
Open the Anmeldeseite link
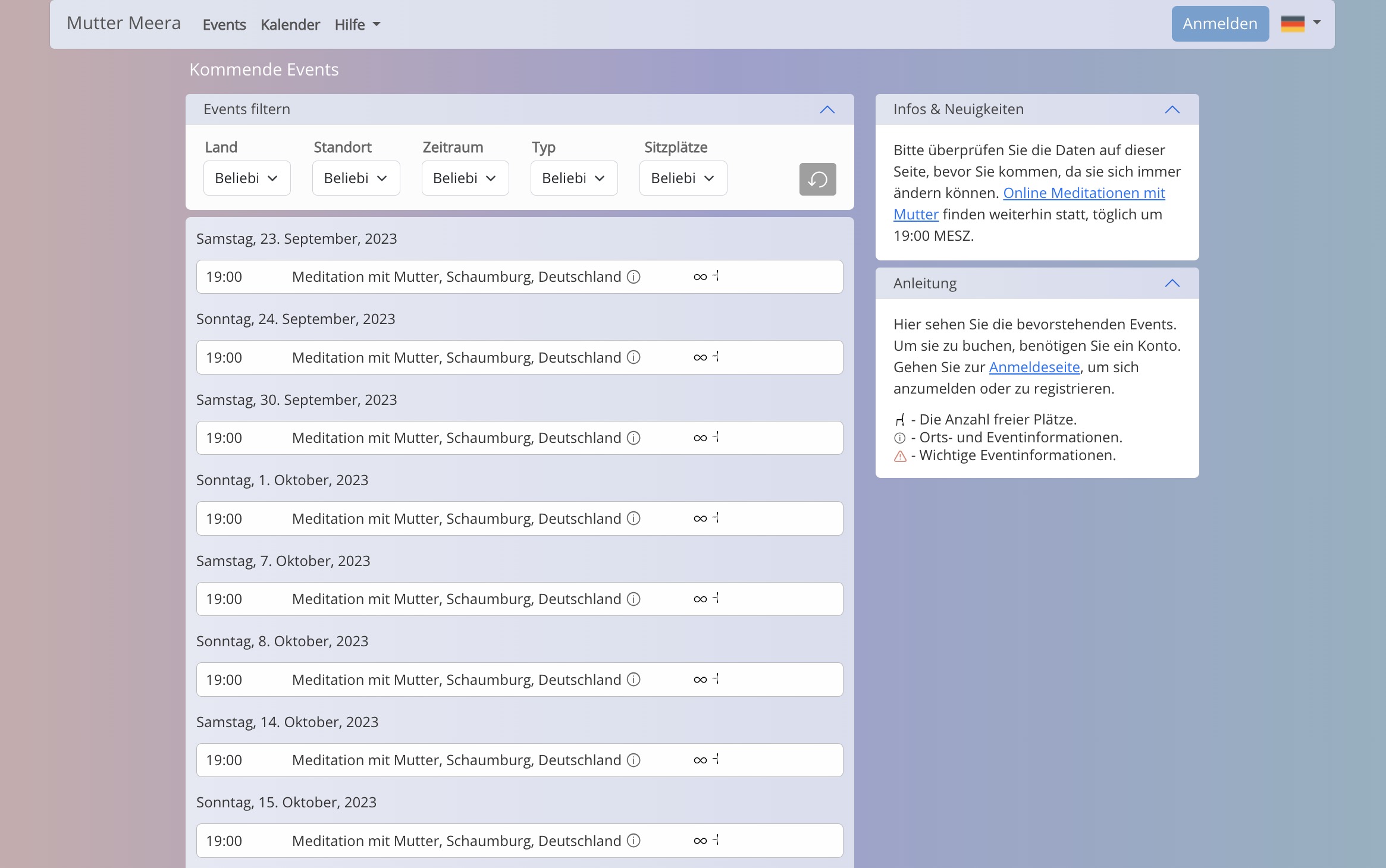click(1034, 367)
